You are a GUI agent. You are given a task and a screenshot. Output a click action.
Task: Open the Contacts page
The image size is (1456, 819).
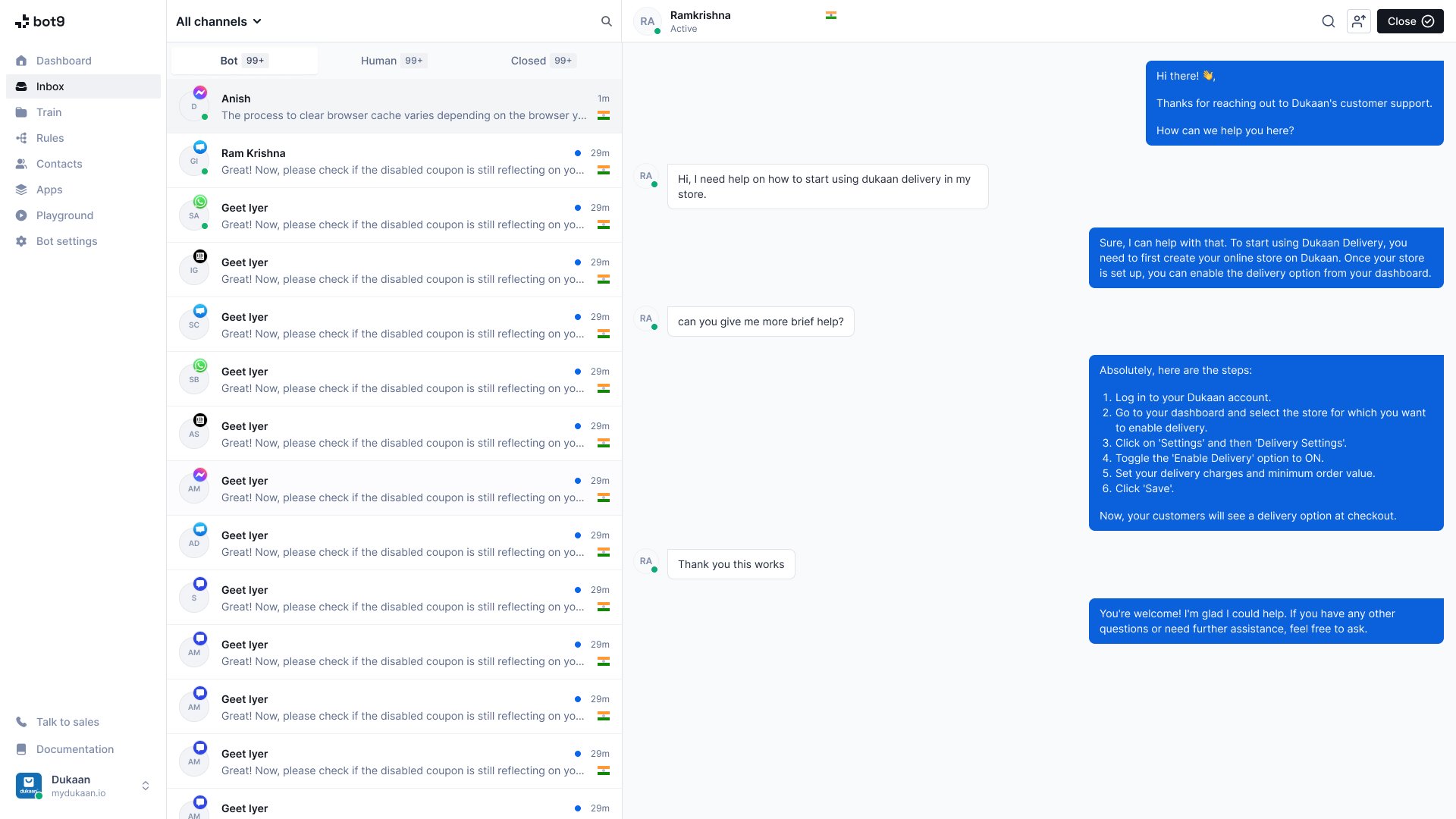tap(59, 164)
